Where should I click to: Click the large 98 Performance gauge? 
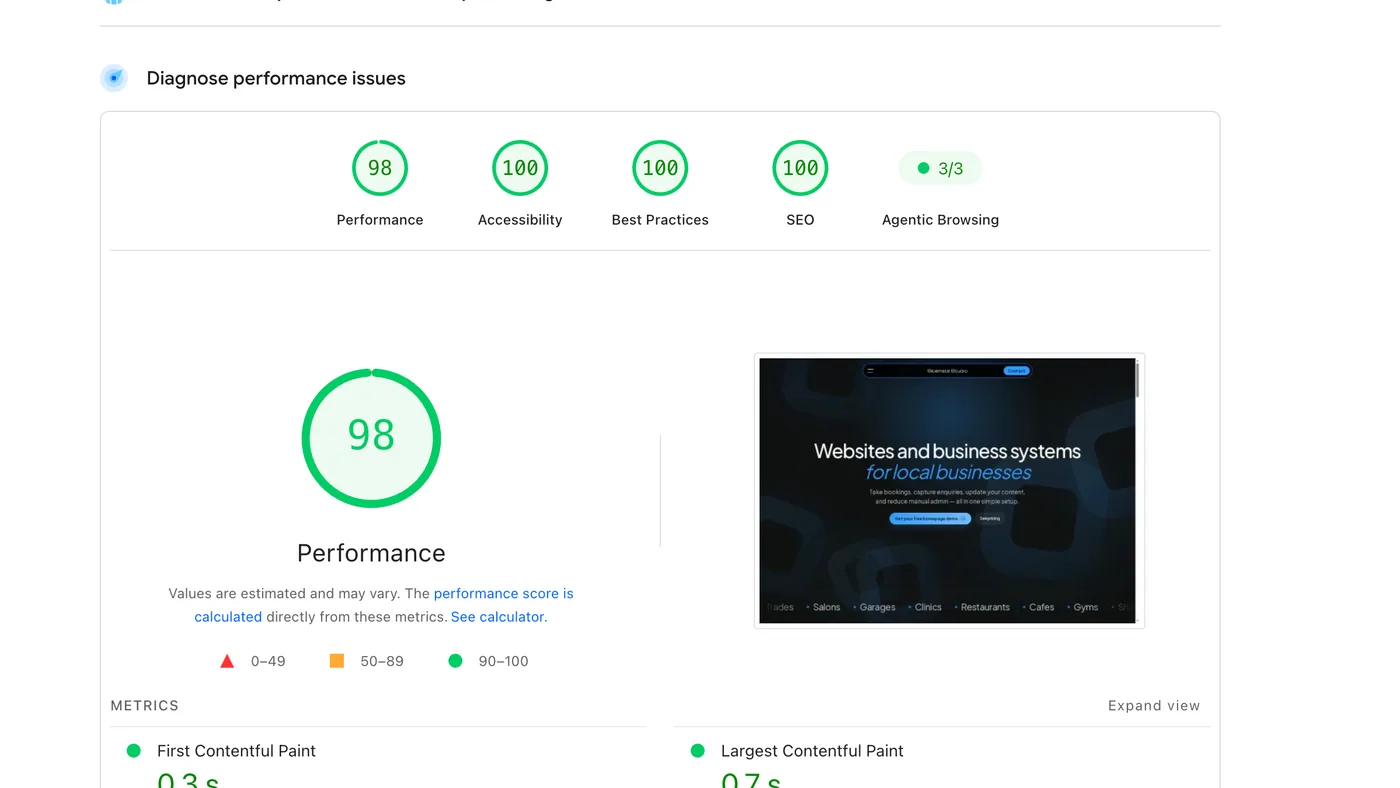click(x=371, y=438)
